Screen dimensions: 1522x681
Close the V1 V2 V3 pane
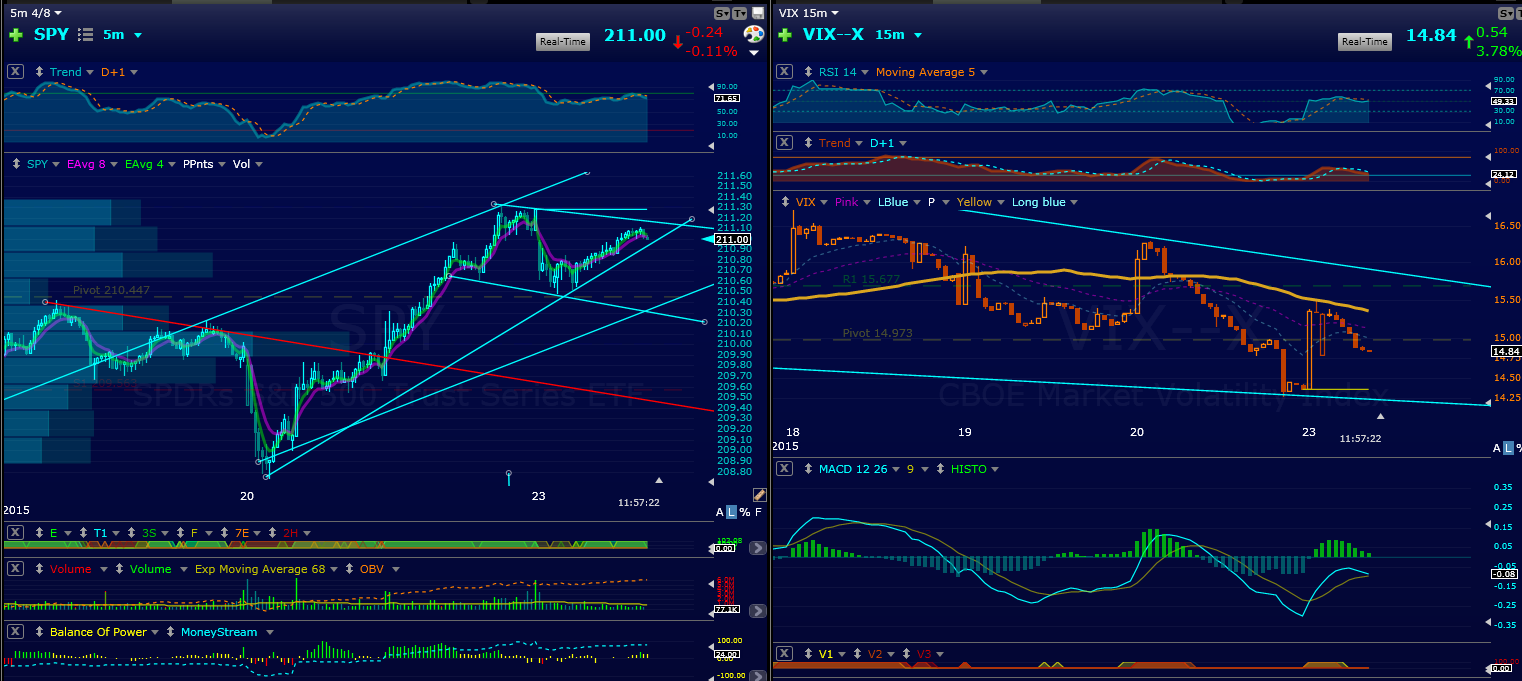(x=785, y=654)
